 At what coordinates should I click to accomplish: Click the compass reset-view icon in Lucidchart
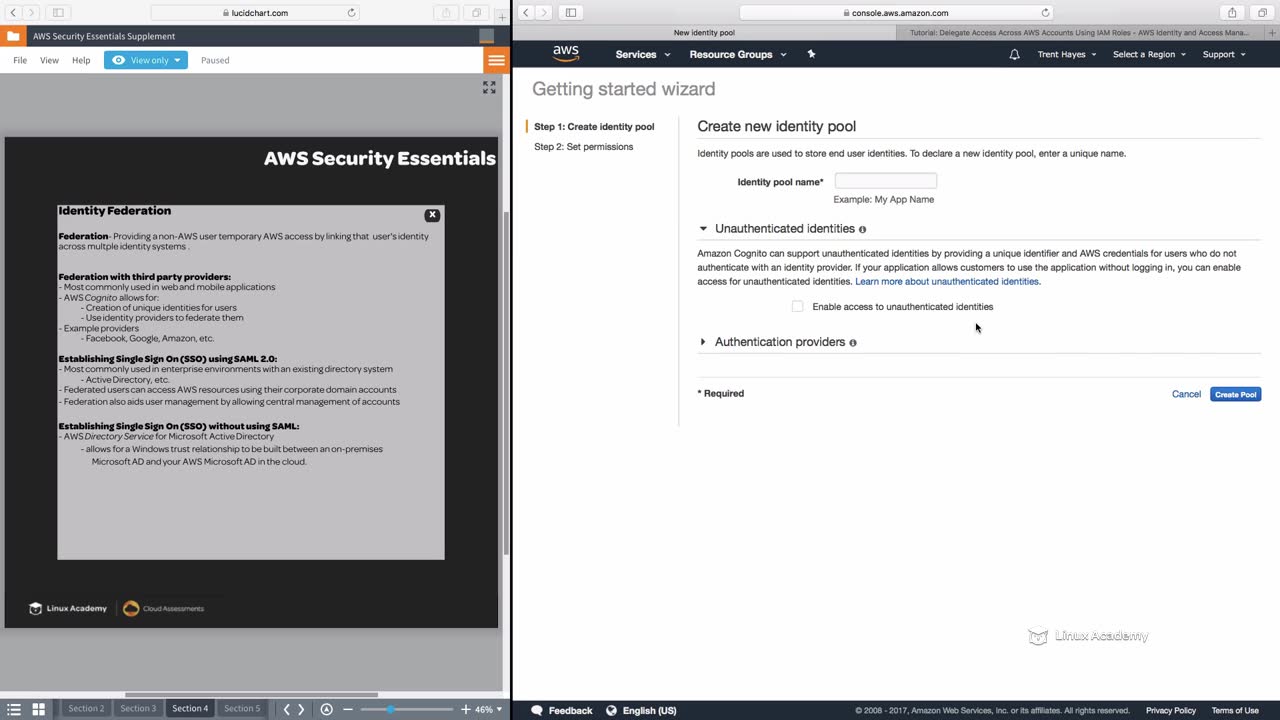pos(326,709)
